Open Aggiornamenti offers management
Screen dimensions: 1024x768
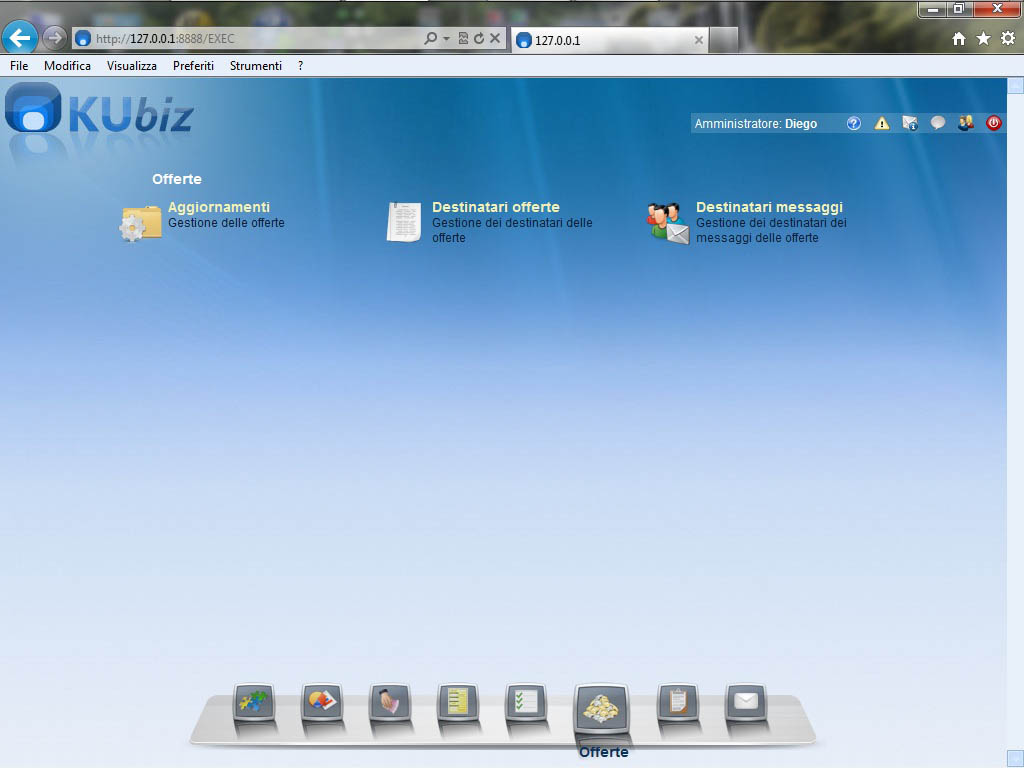(x=218, y=208)
